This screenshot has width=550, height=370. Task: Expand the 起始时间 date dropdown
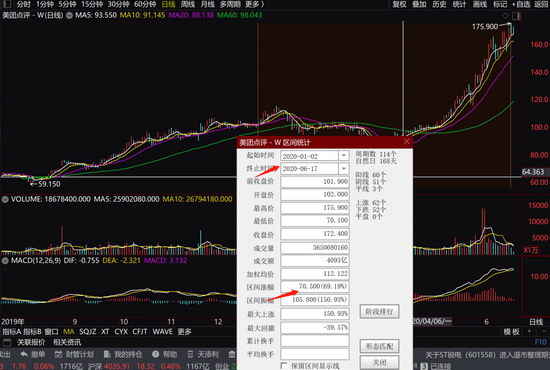344,156
